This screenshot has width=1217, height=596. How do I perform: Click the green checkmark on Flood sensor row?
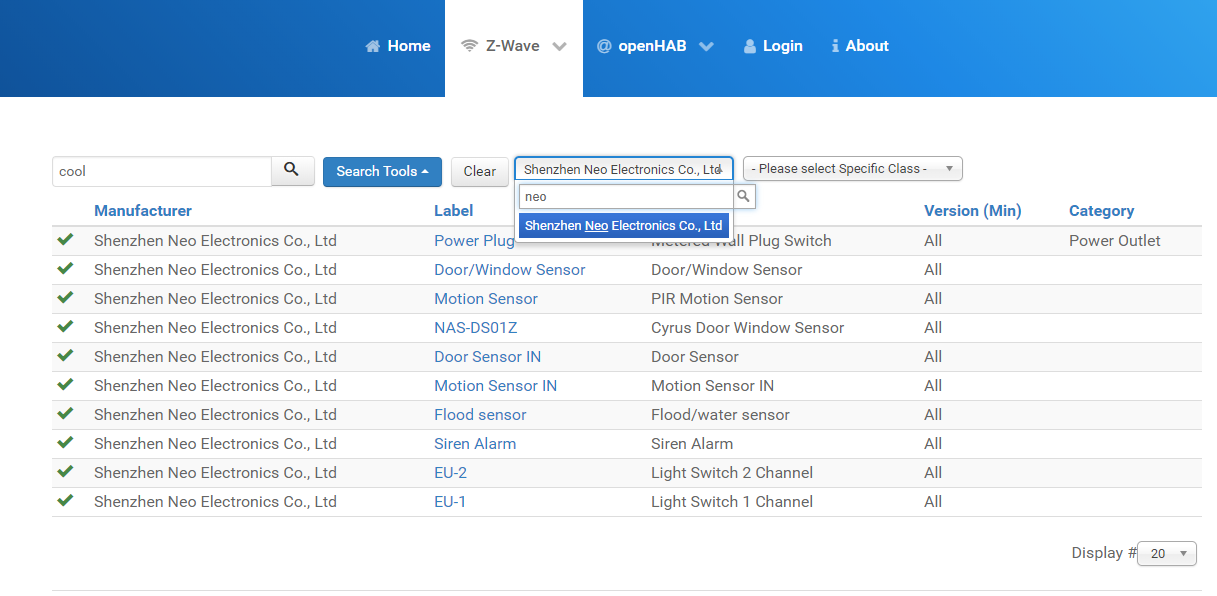coord(66,414)
